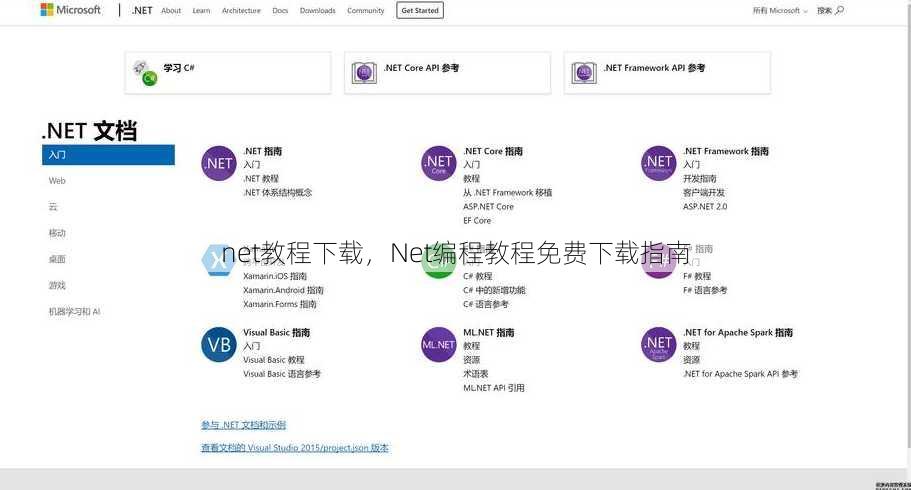
Task: Select the 桌面 sidebar tab
Action: [57, 259]
